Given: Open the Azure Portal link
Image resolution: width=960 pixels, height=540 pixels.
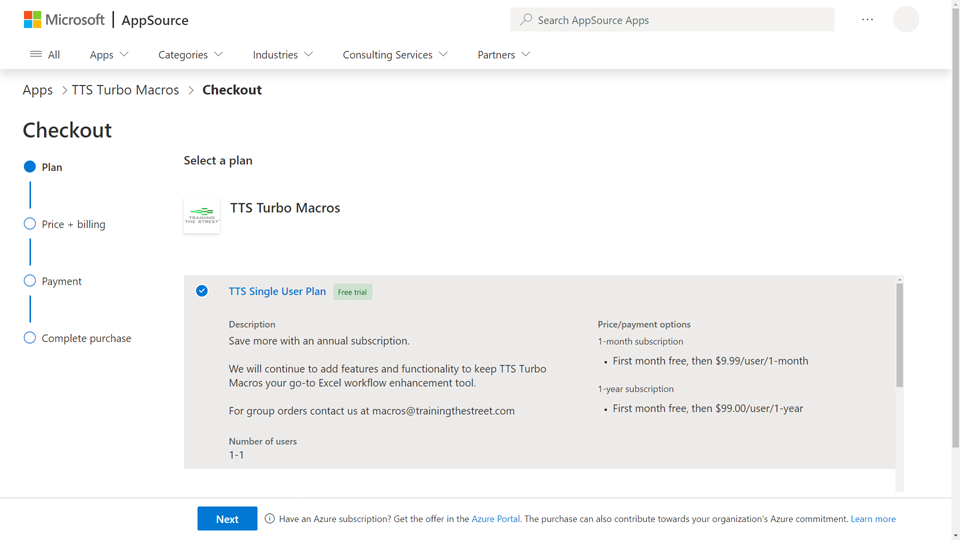Looking at the screenshot, I should click(495, 519).
